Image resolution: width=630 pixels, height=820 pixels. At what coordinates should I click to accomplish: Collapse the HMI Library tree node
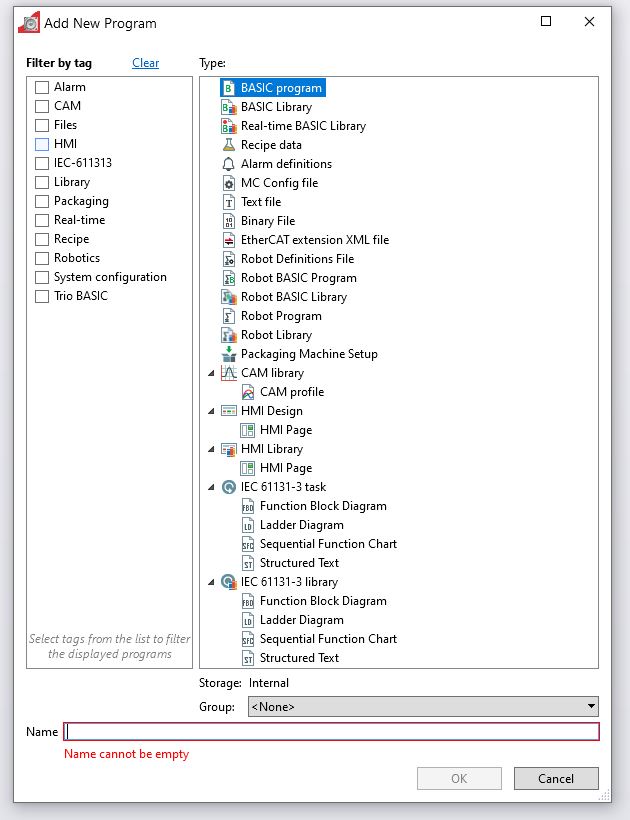(211, 449)
